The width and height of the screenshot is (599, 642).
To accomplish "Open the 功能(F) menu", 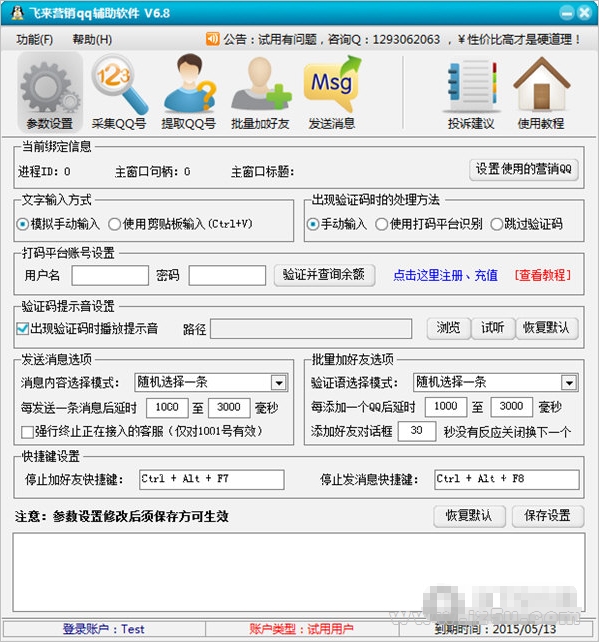I will 35,39.
